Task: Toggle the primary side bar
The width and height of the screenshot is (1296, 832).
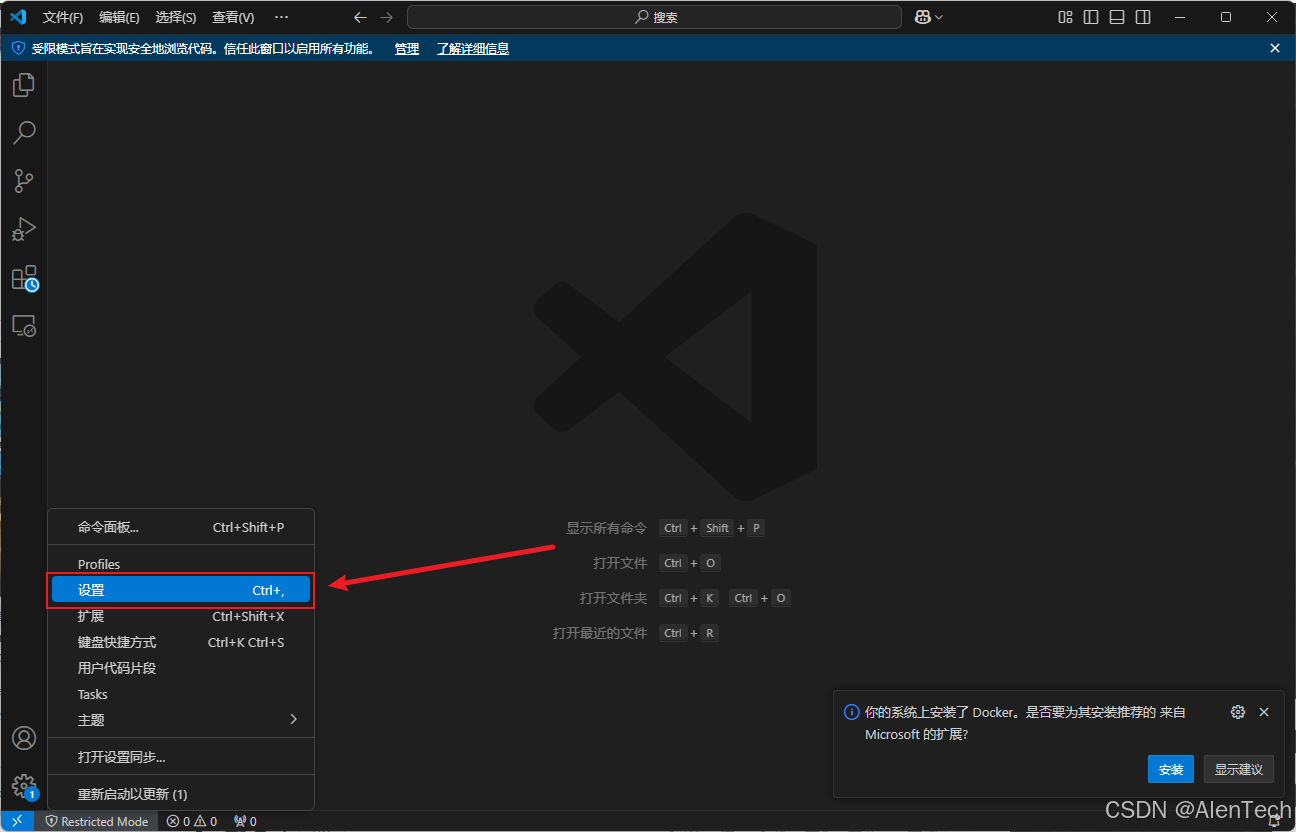Action: click(1091, 17)
